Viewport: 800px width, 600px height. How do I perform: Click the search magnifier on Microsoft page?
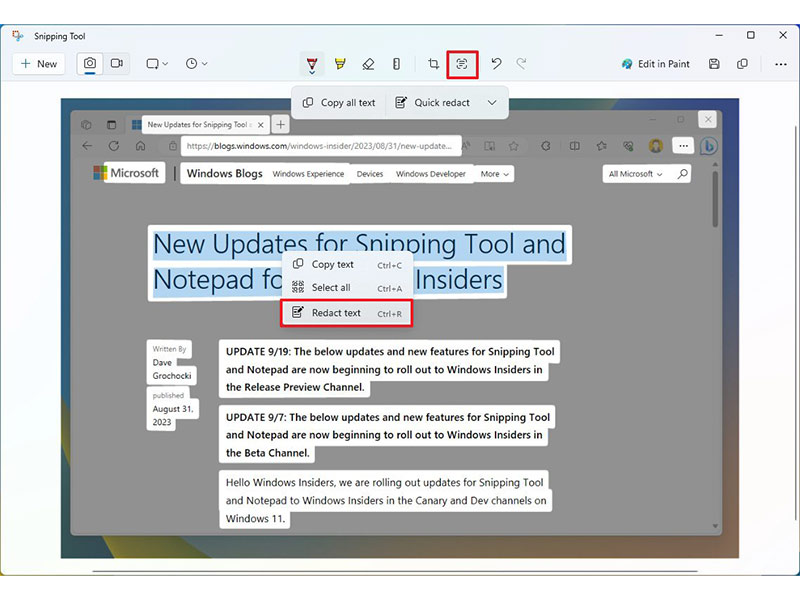[x=683, y=174]
